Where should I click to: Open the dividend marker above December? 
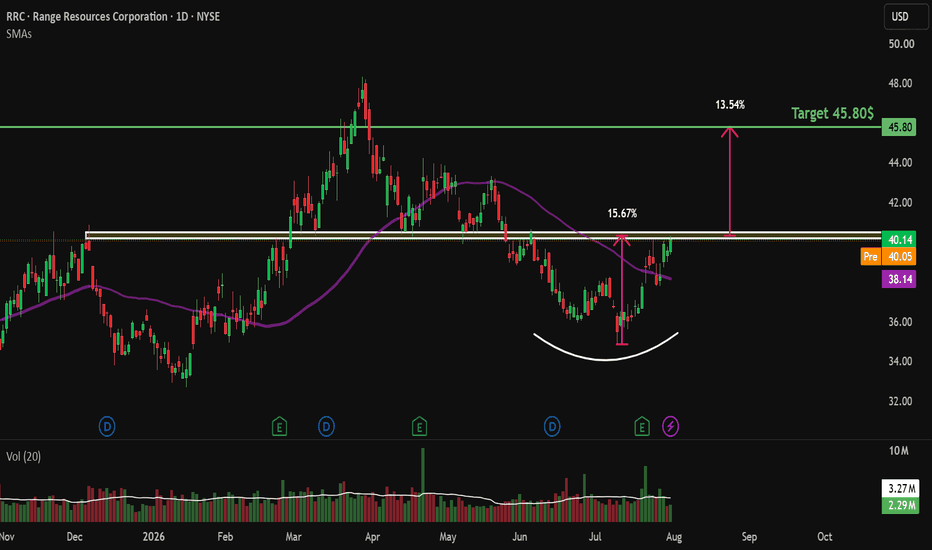pyautogui.click(x=107, y=426)
